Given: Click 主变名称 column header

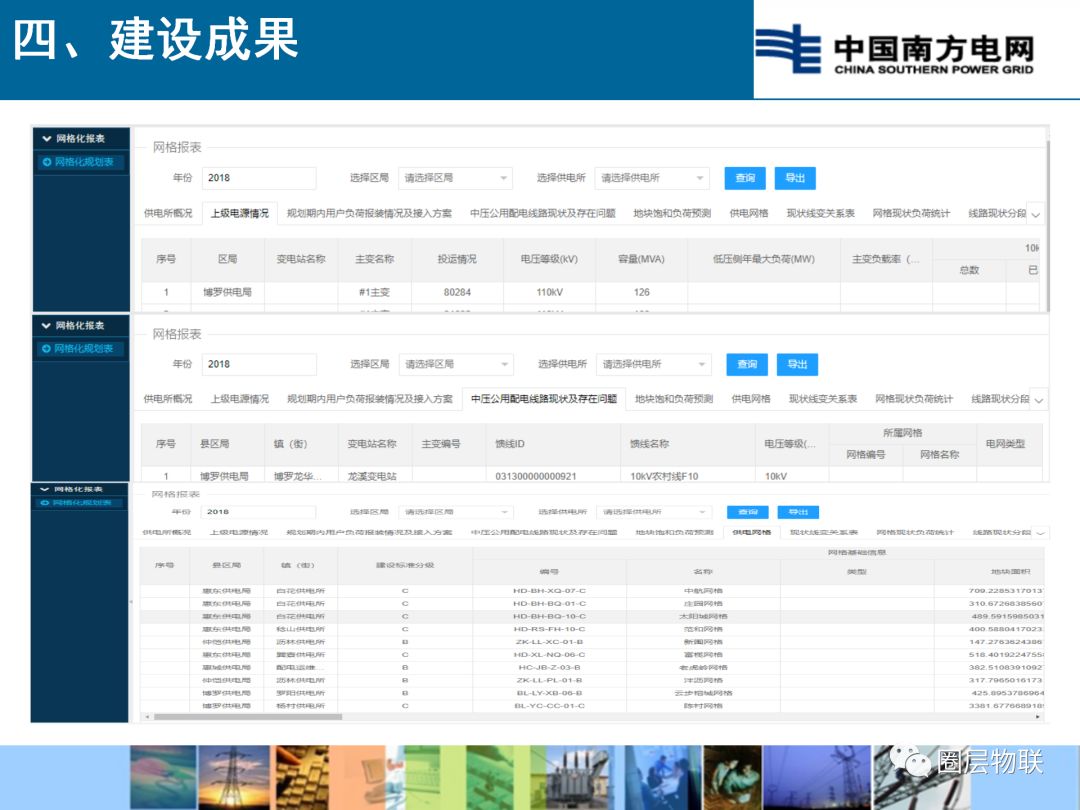Looking at the screenshot, I should [x=375, y=259].
